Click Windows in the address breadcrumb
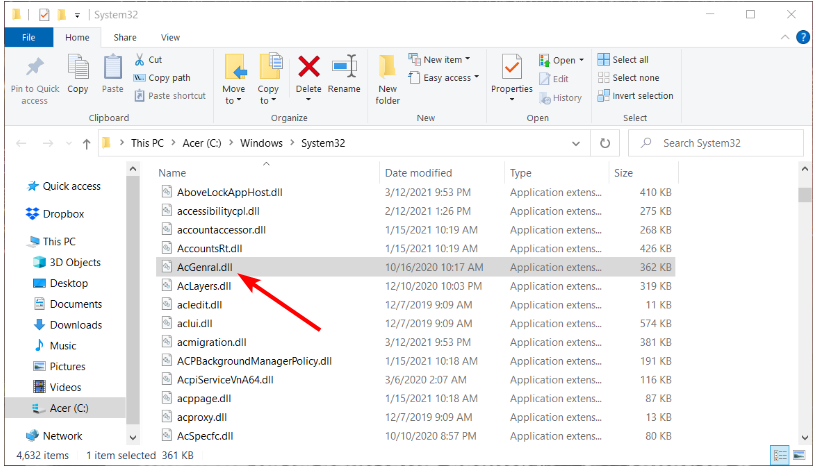 (x=261, y=143)
